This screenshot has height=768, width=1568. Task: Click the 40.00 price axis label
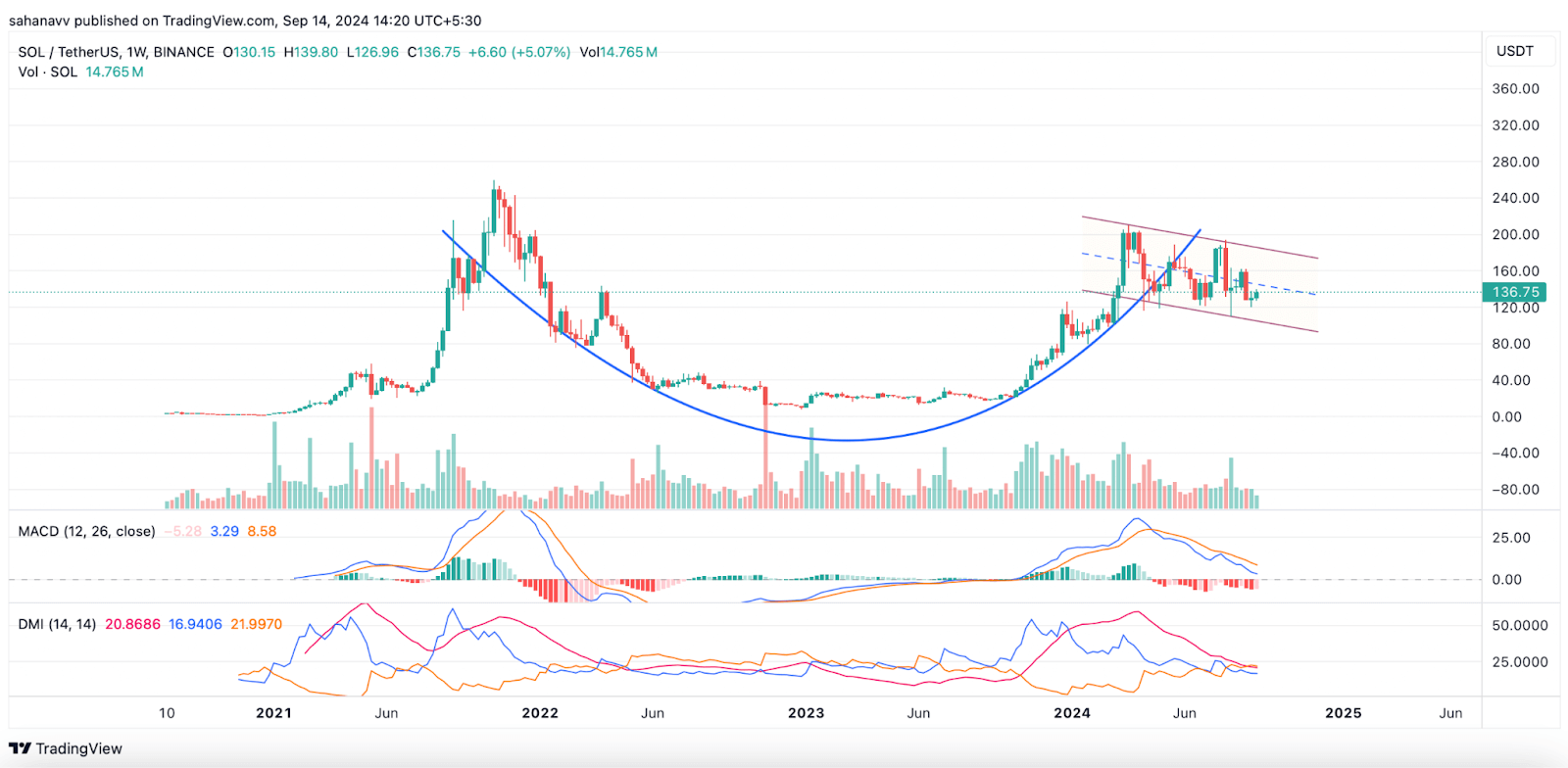(1511, 380)
